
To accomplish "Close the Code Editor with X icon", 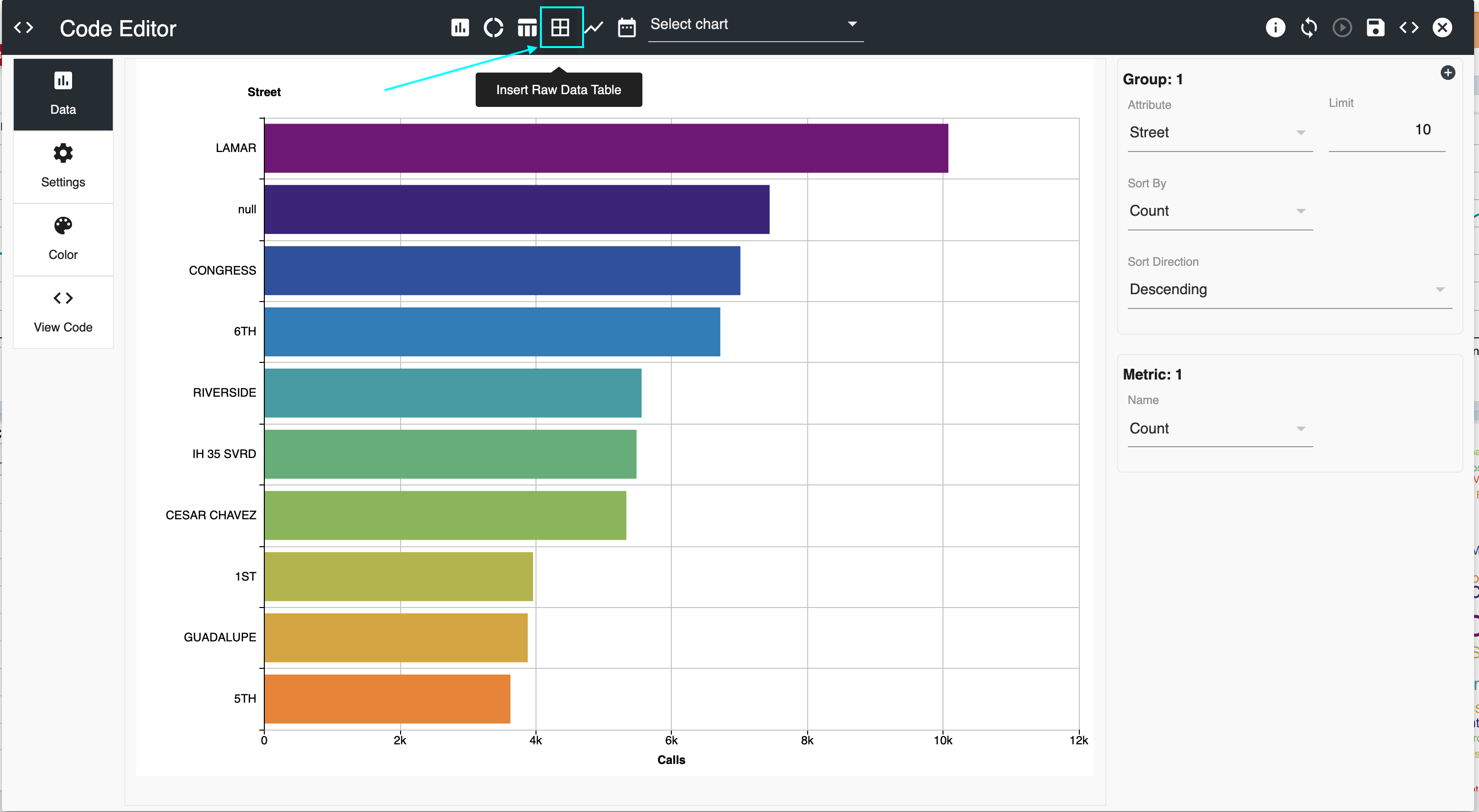I will click(1442, 27).
